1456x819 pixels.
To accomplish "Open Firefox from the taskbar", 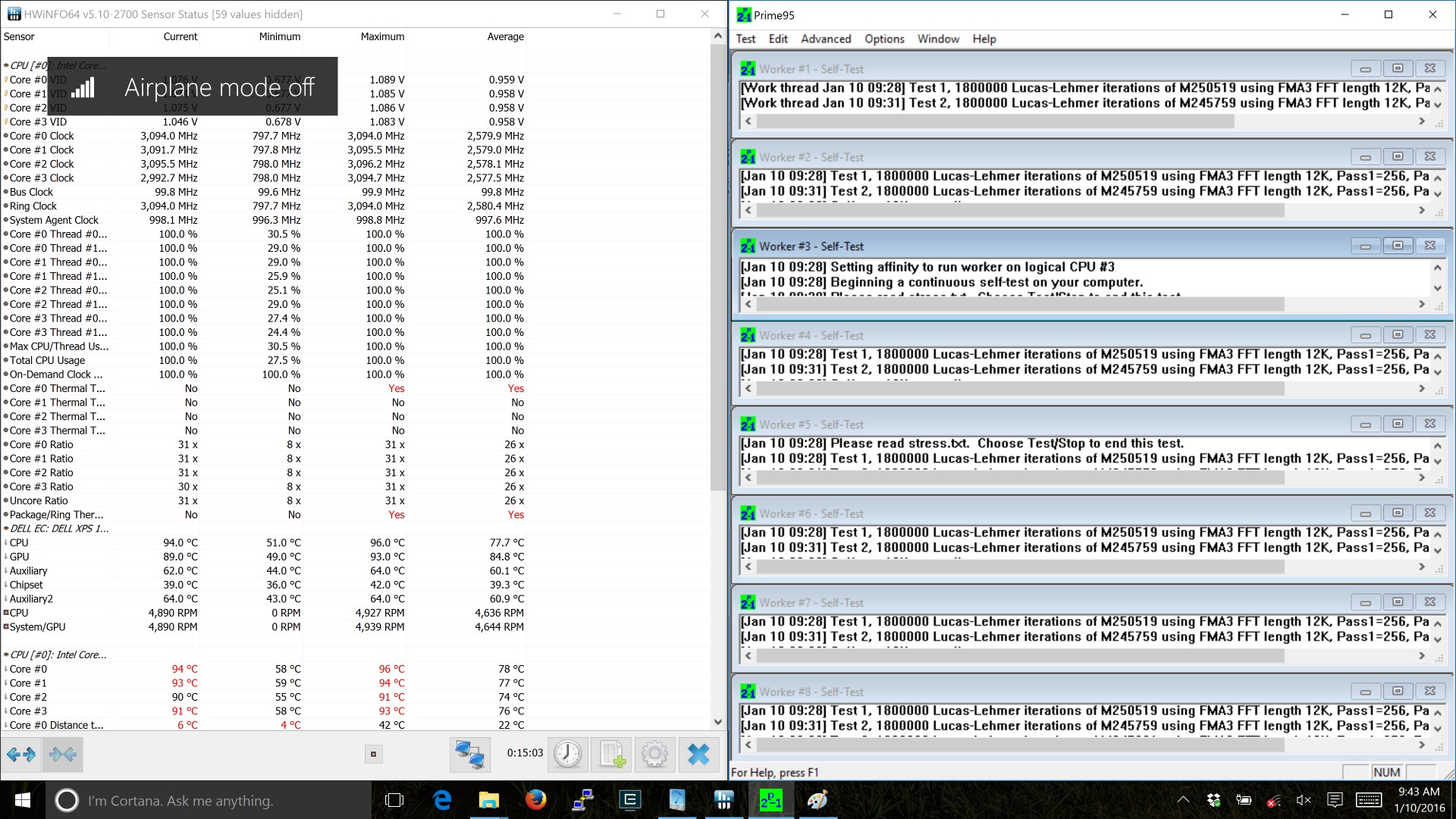I will (536, 800).
